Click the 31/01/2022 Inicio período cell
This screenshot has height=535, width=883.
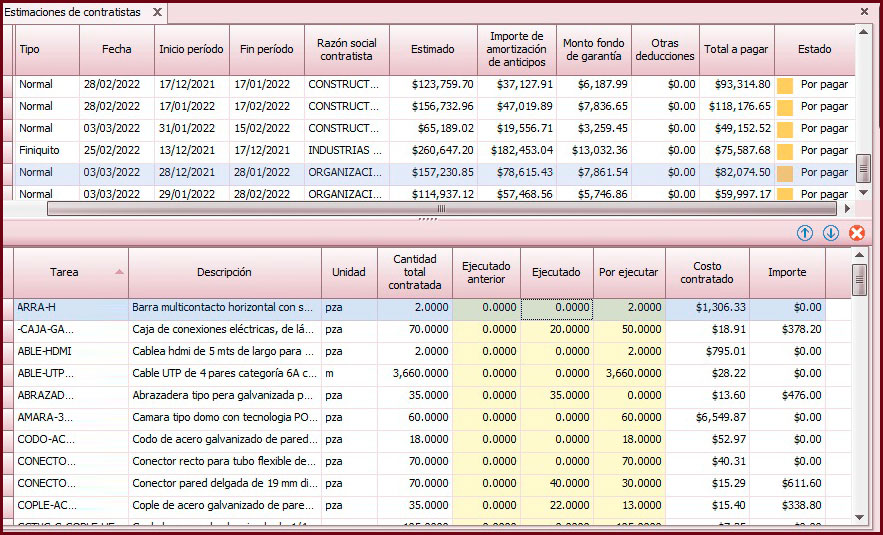tap(191, 129)
